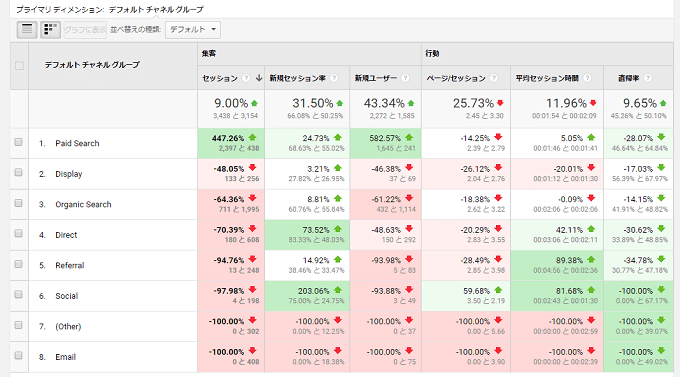Tick the Email row checkbox
Viewport: 680px width, 377px height.
point(18,356)
